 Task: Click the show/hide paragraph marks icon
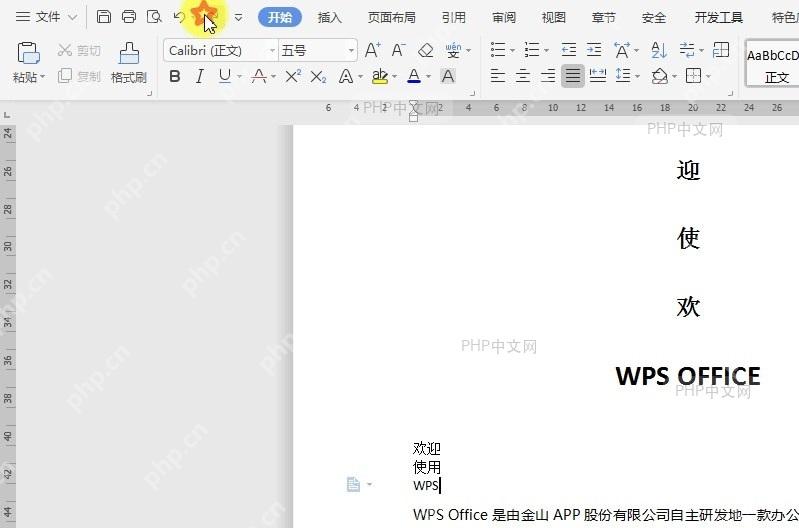click(x=687, y=50)
